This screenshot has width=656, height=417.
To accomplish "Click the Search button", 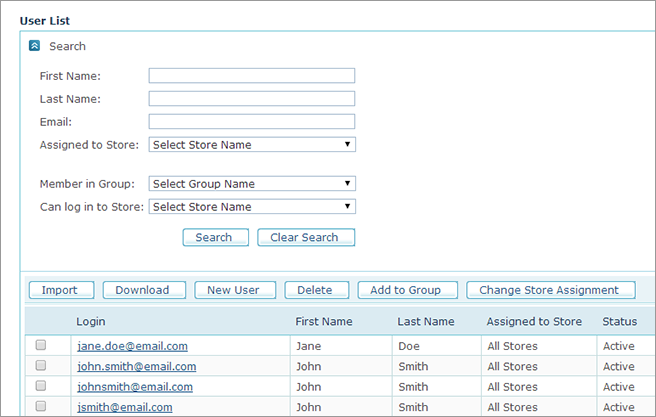I will pos(214,238).
